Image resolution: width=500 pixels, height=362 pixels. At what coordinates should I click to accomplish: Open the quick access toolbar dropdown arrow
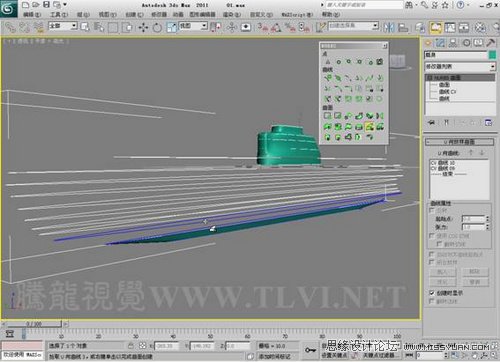[65, 5]
